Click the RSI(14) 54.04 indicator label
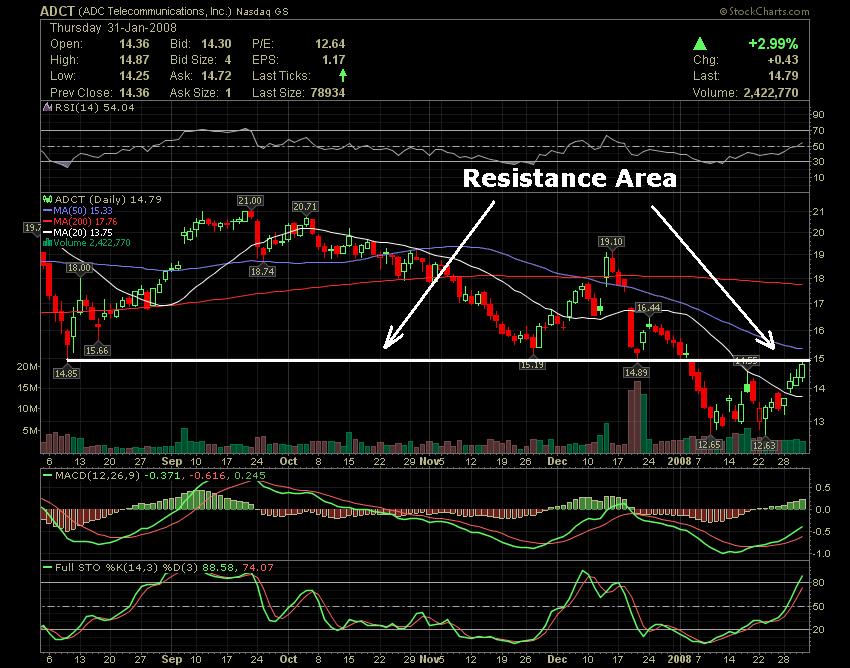850x668 pixels. [x=94, y=107]
